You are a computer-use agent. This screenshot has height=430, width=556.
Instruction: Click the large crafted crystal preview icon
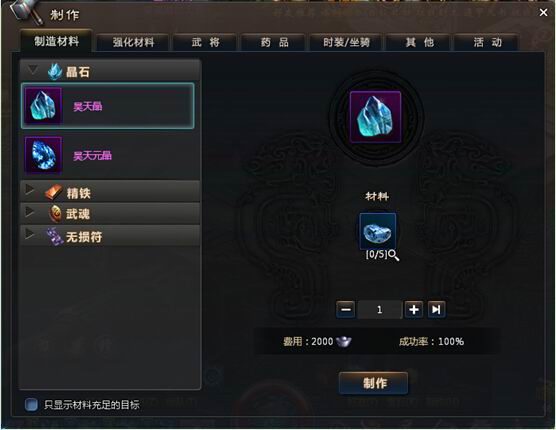pos(376,117)
